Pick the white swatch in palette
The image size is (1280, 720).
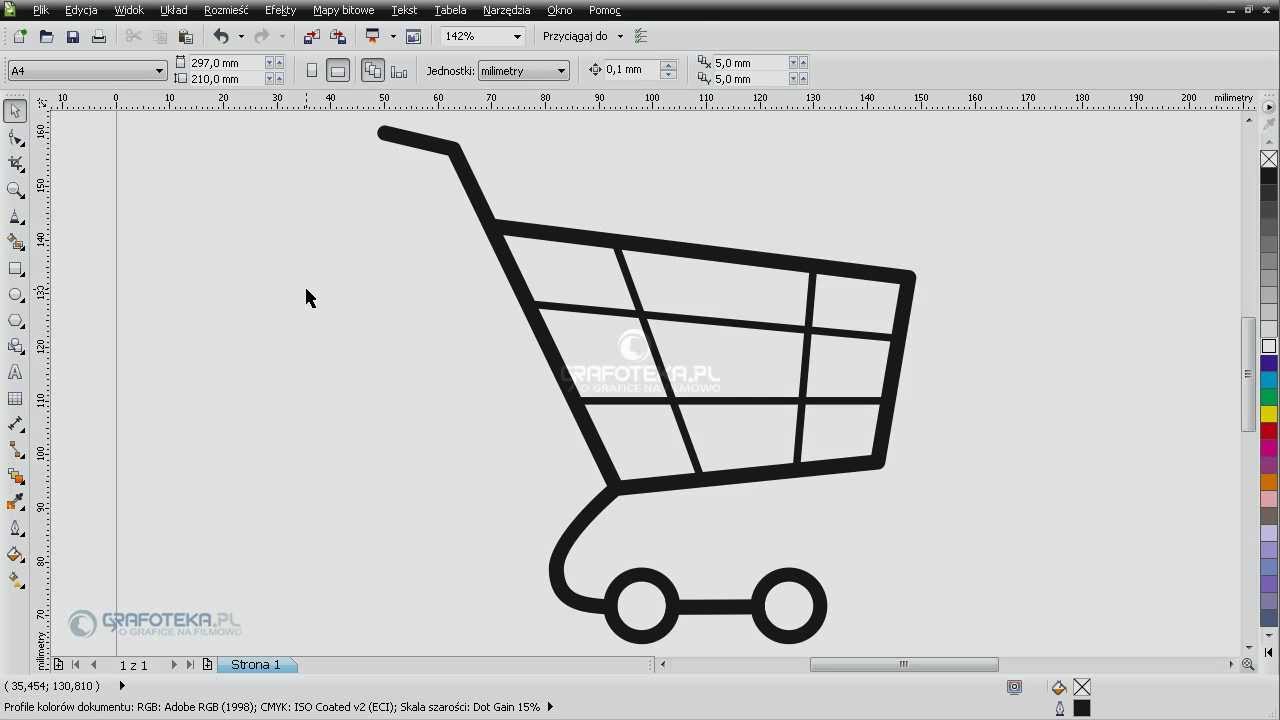click(x=1269, y=346)
